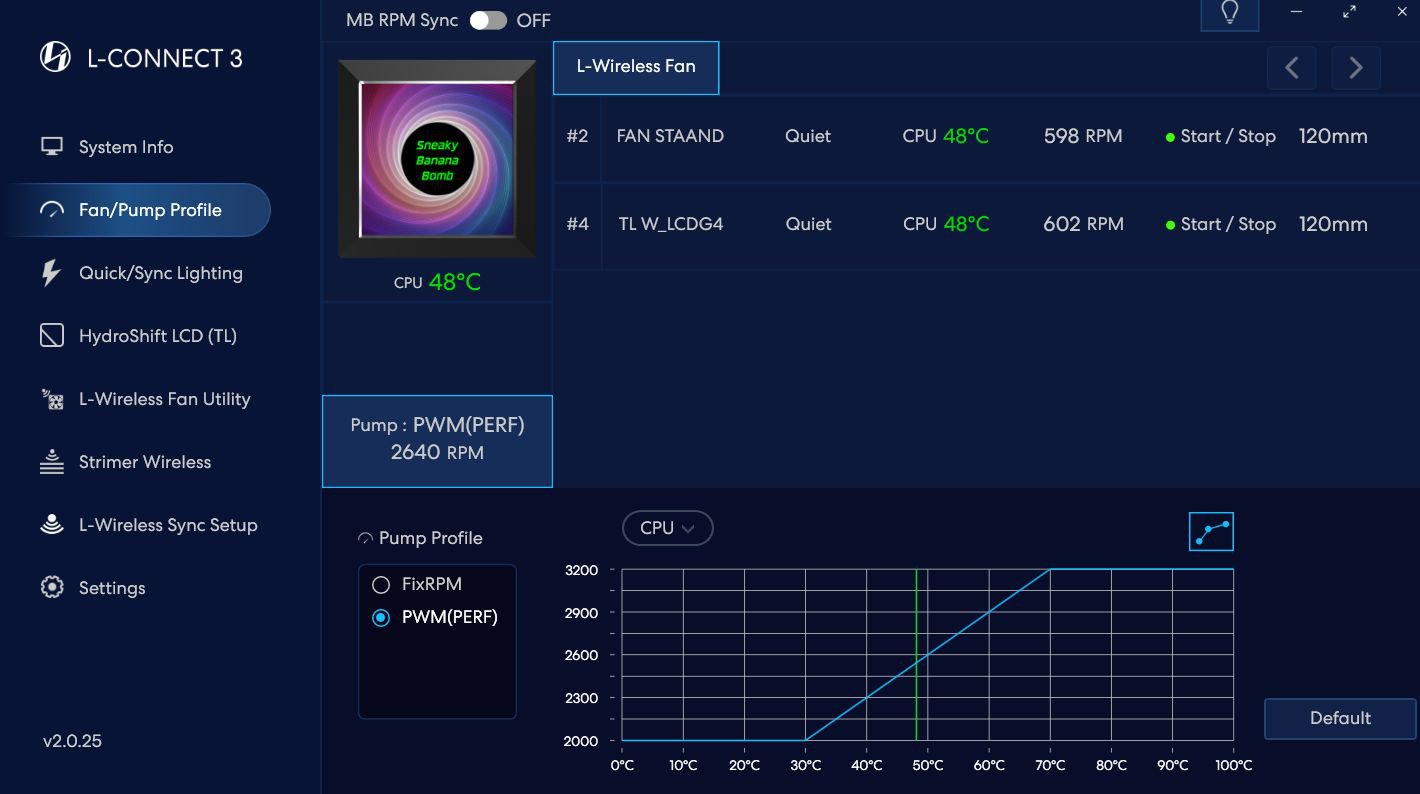
Task: Select the FixRPM pump profile option
Action: point(416,584)
